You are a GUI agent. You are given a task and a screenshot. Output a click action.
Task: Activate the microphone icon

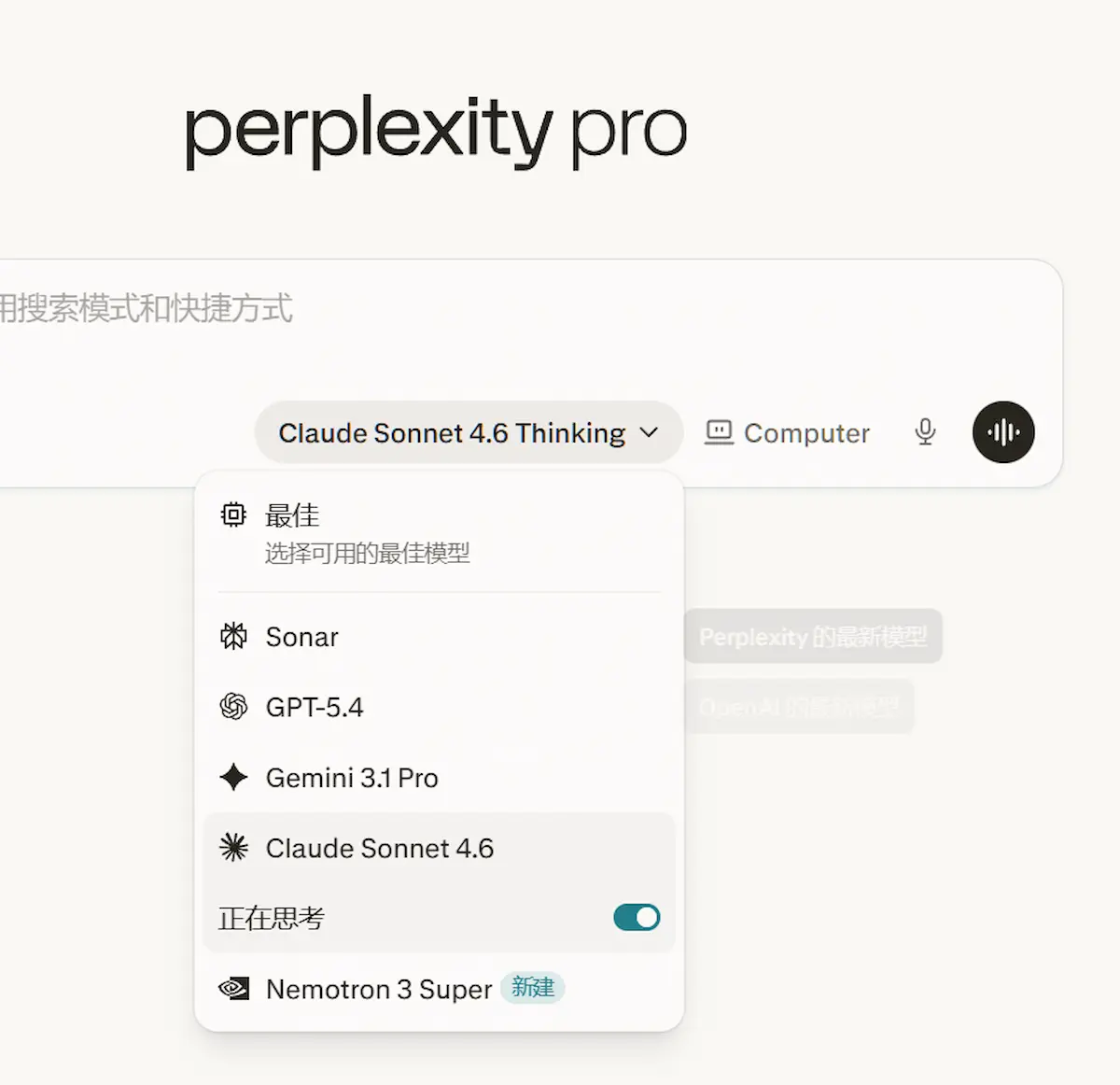coord(925,432)
